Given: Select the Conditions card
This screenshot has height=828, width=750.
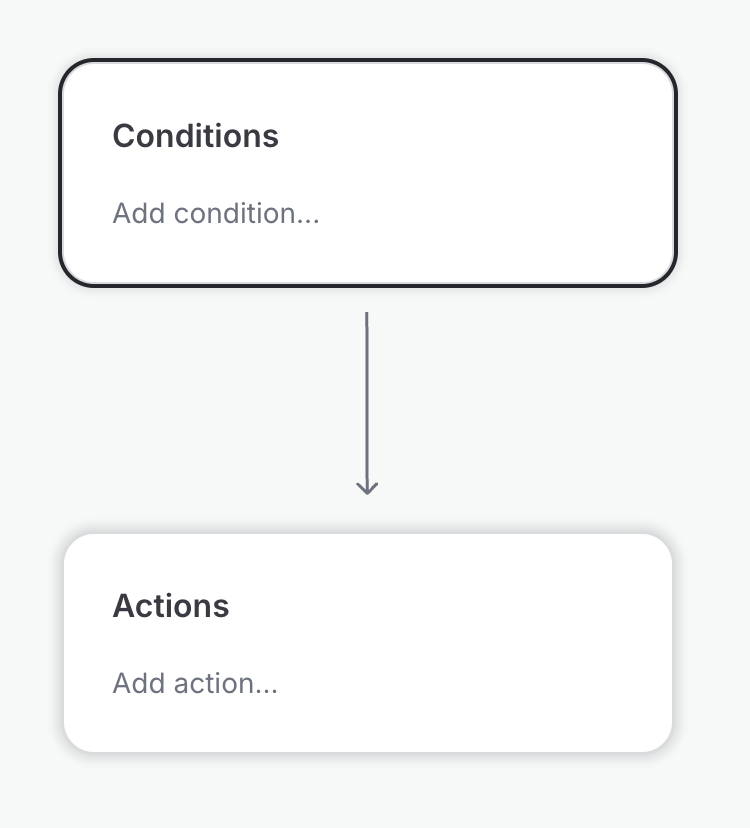Looking at the screenshot, I should (x=368, y=173).
